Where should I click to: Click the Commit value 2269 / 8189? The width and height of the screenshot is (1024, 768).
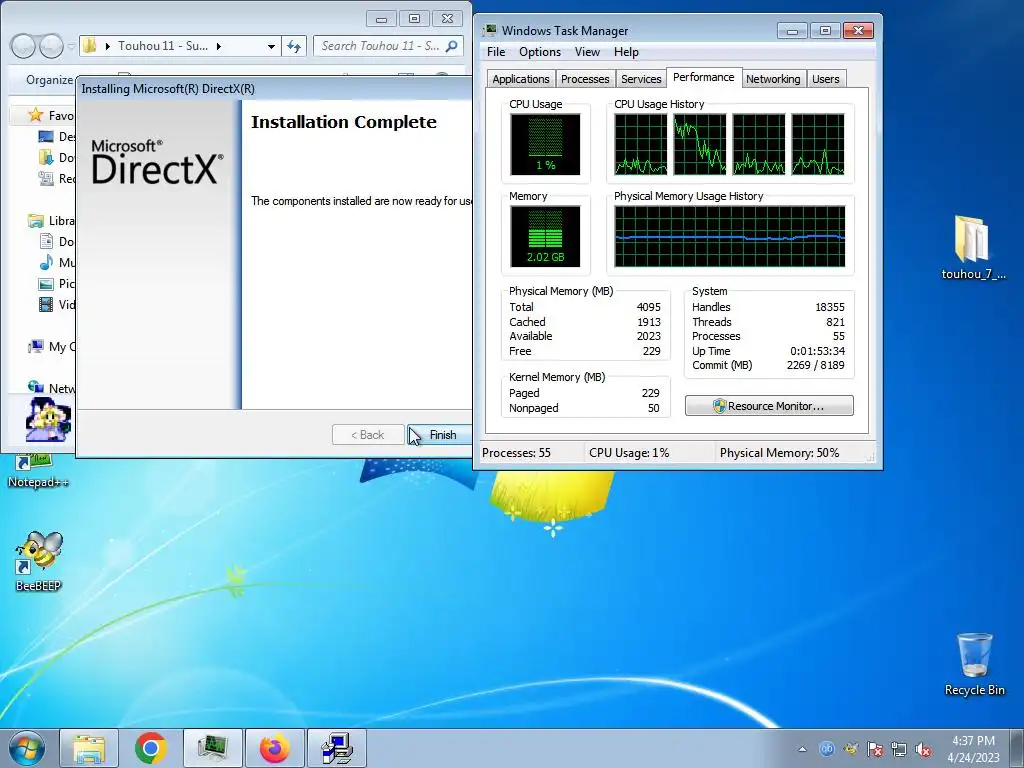tap(815, 365)
